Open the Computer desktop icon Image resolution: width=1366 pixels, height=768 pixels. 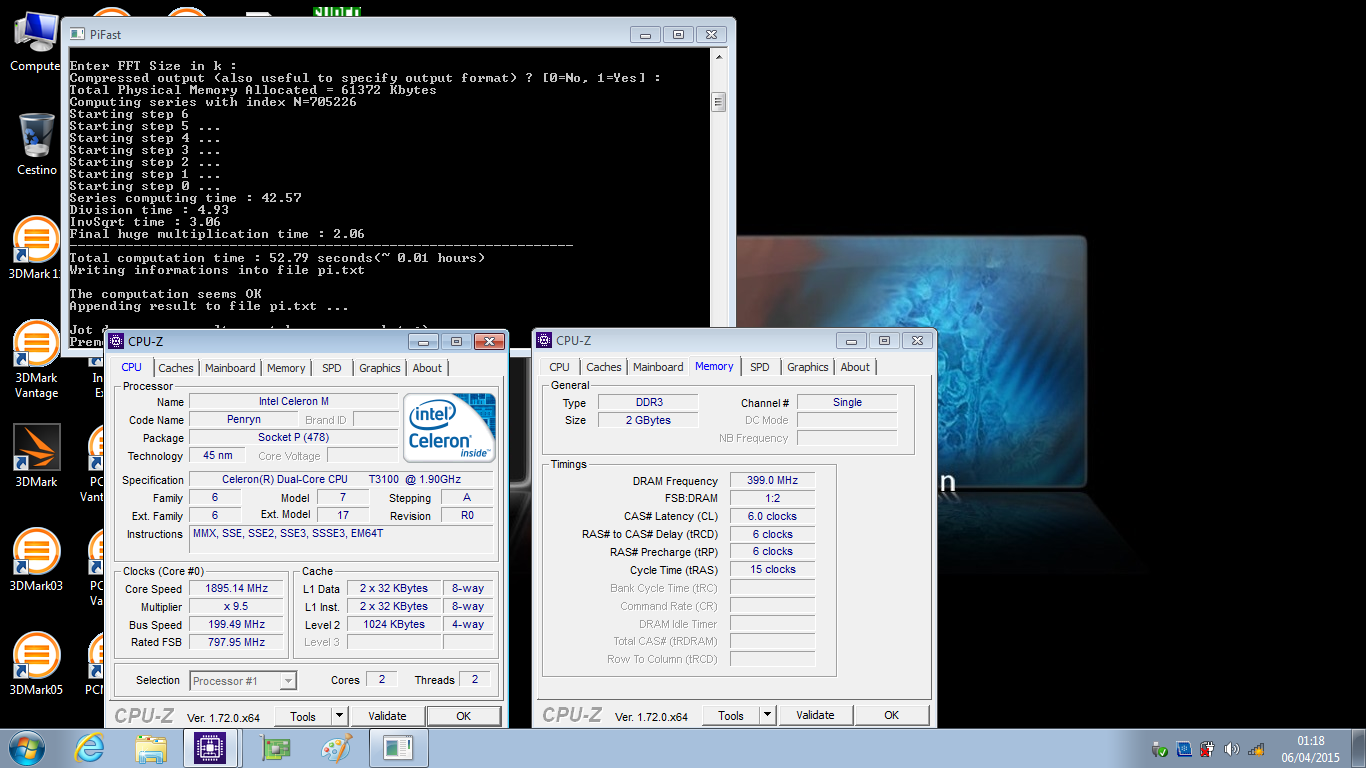[x=35, y=41]
